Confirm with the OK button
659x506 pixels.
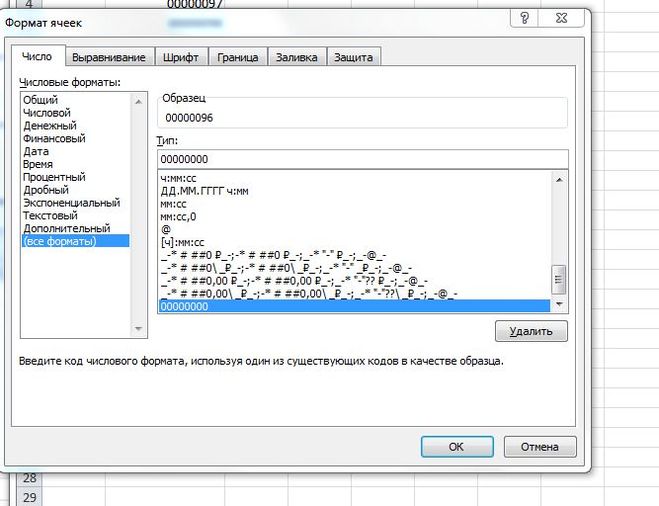[x=455, y=447]
